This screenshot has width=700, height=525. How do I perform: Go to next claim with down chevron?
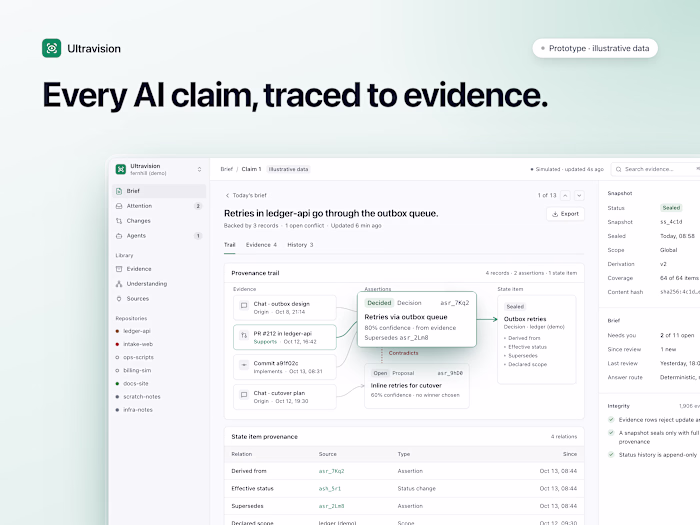(579, 196)
